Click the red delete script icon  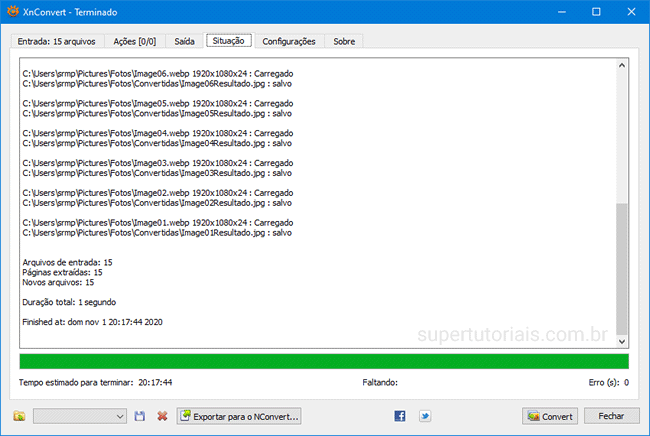(161, 415)
